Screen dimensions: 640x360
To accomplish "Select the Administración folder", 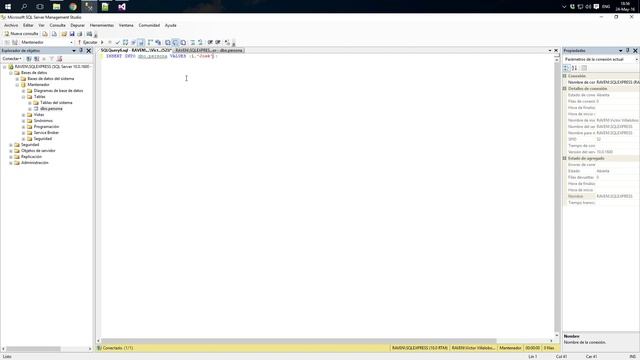I will pyautogui.click(x=35, y=163).
